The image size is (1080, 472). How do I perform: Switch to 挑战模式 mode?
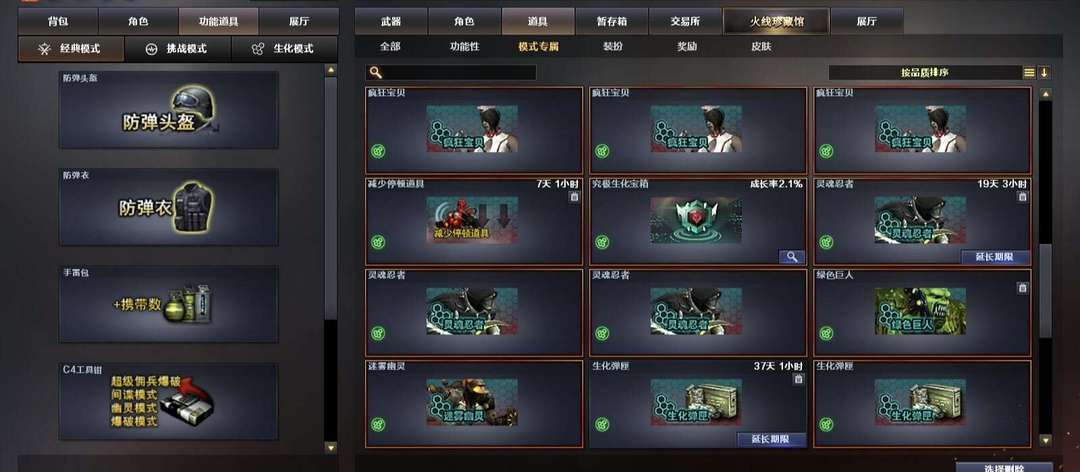[x=178, y=49]
